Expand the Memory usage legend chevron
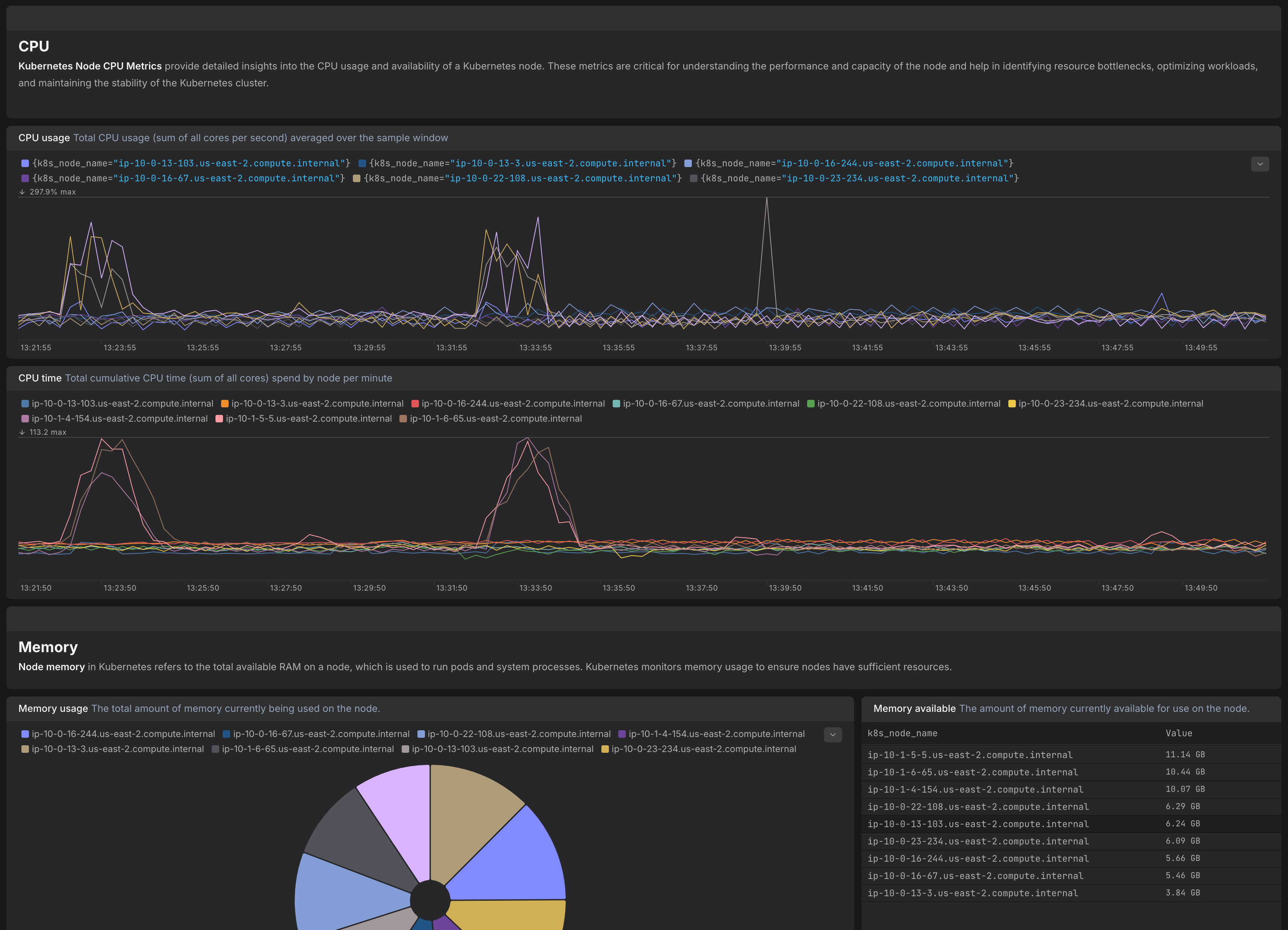1288x930 pixels. click(x=833, y=734)
